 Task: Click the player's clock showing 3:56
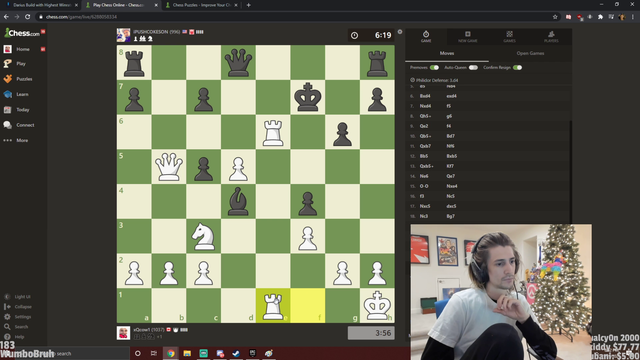pyautogui.click(x=371, y=333)
